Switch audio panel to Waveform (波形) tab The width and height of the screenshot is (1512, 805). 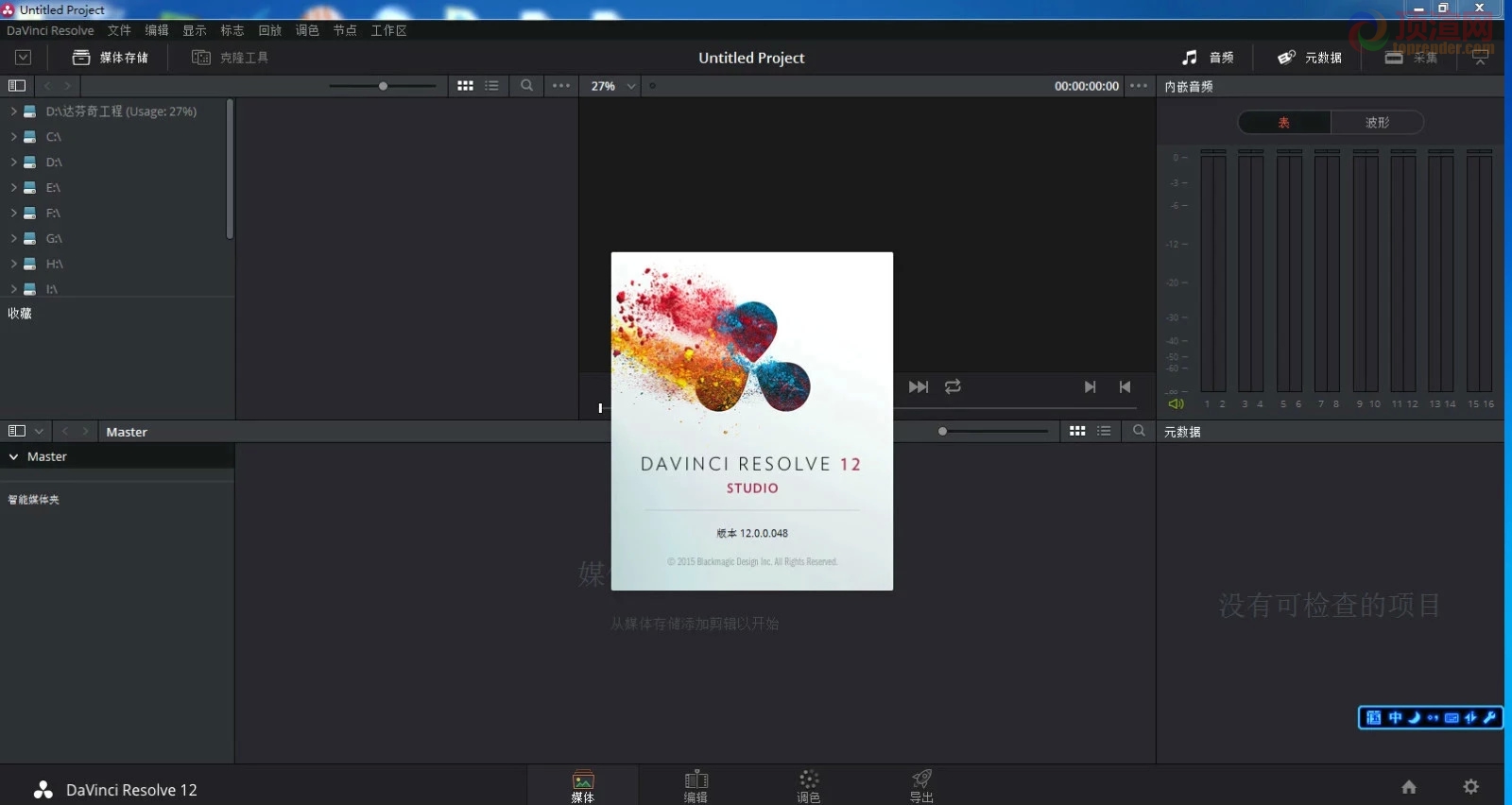(x=1377, y=123)
